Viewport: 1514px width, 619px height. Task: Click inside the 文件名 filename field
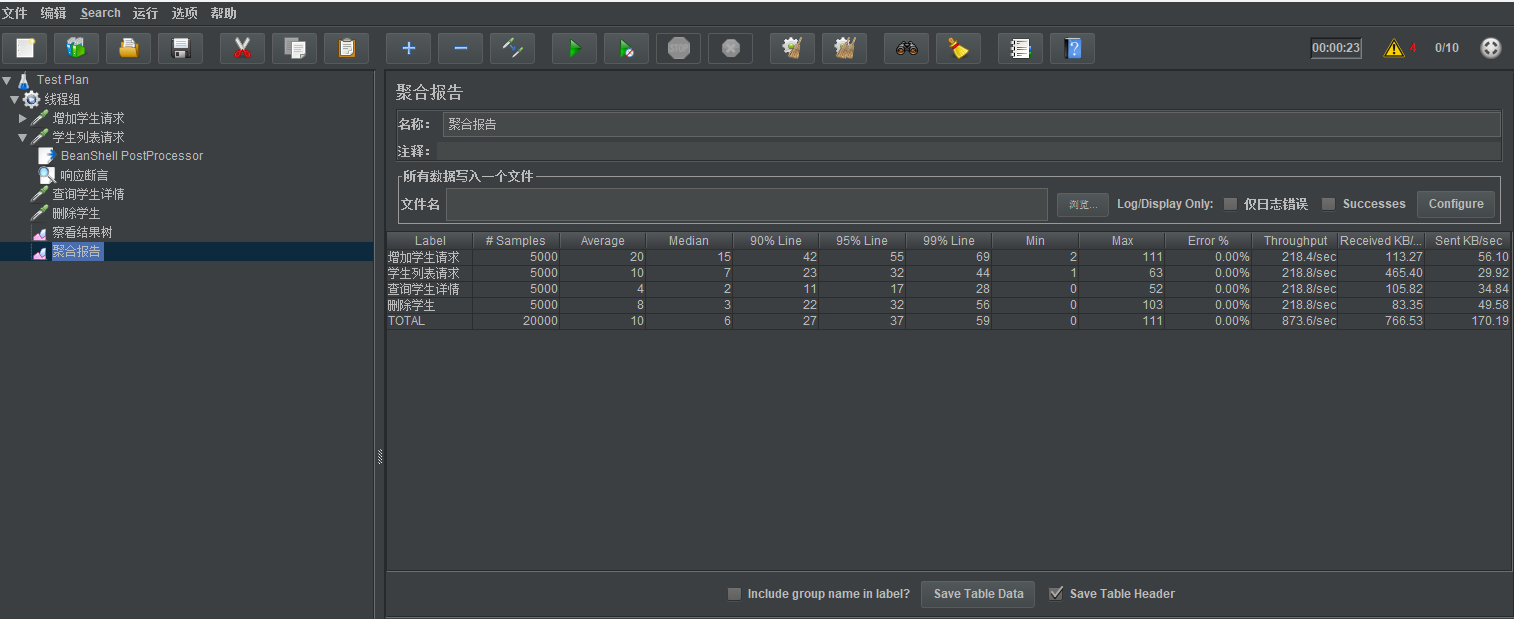(746, 204)
